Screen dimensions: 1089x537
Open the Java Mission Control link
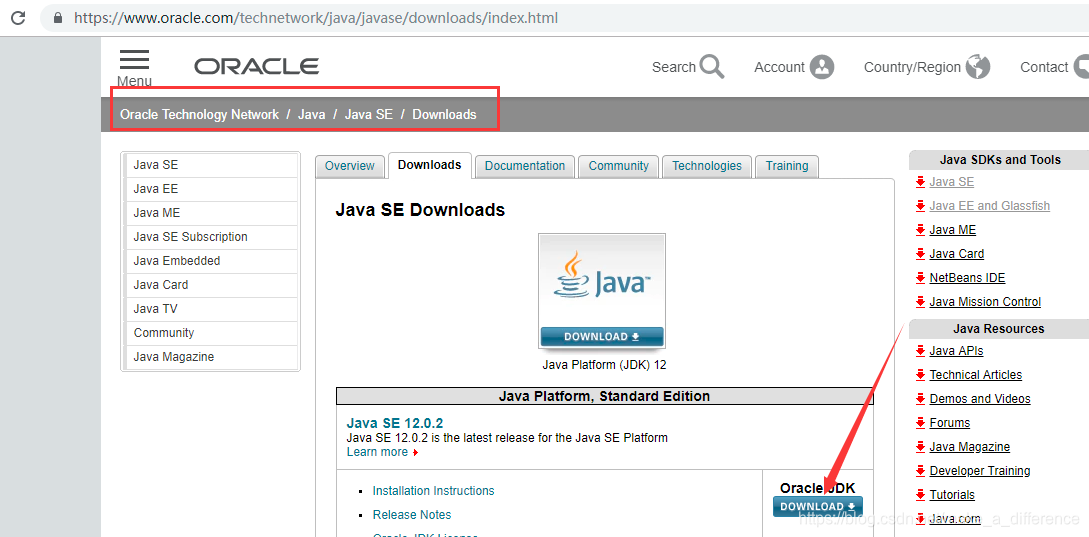coord(985,301)
